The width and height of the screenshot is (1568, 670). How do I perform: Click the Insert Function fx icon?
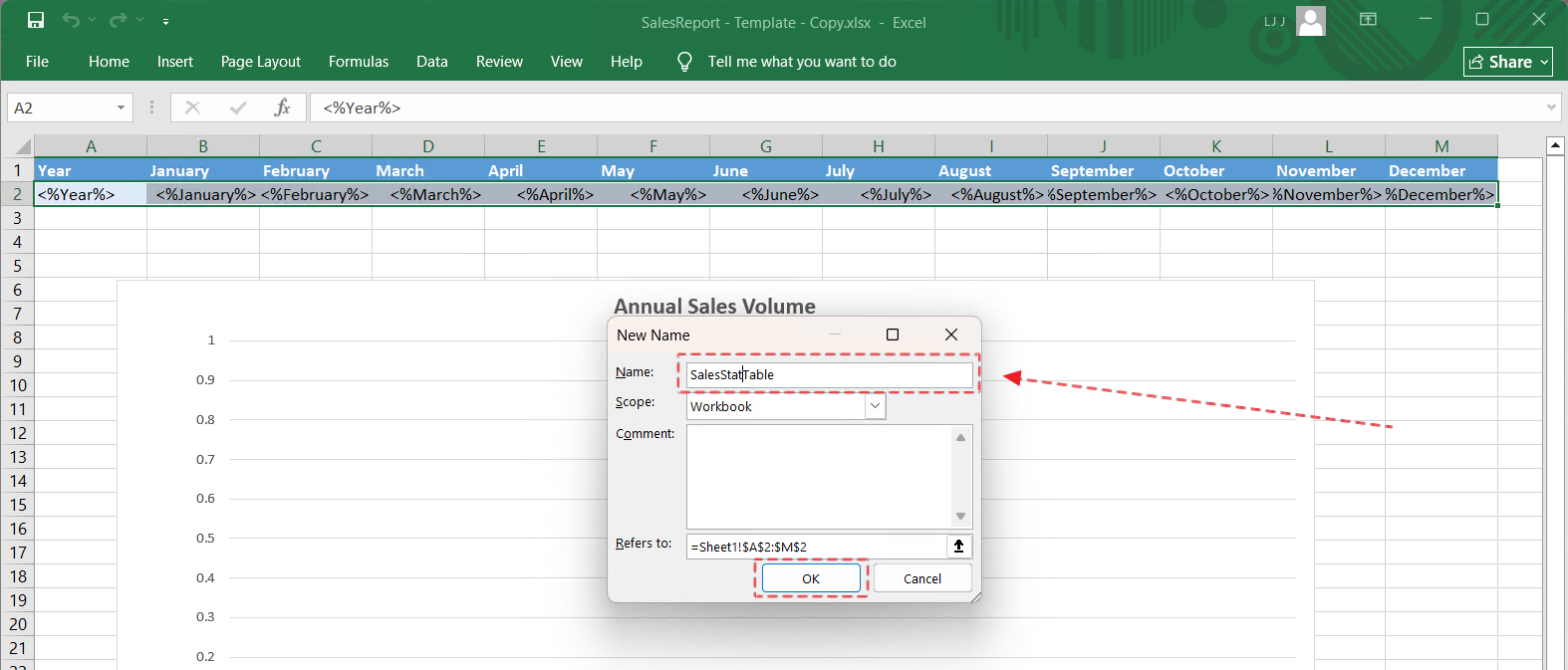pos(282,108)
